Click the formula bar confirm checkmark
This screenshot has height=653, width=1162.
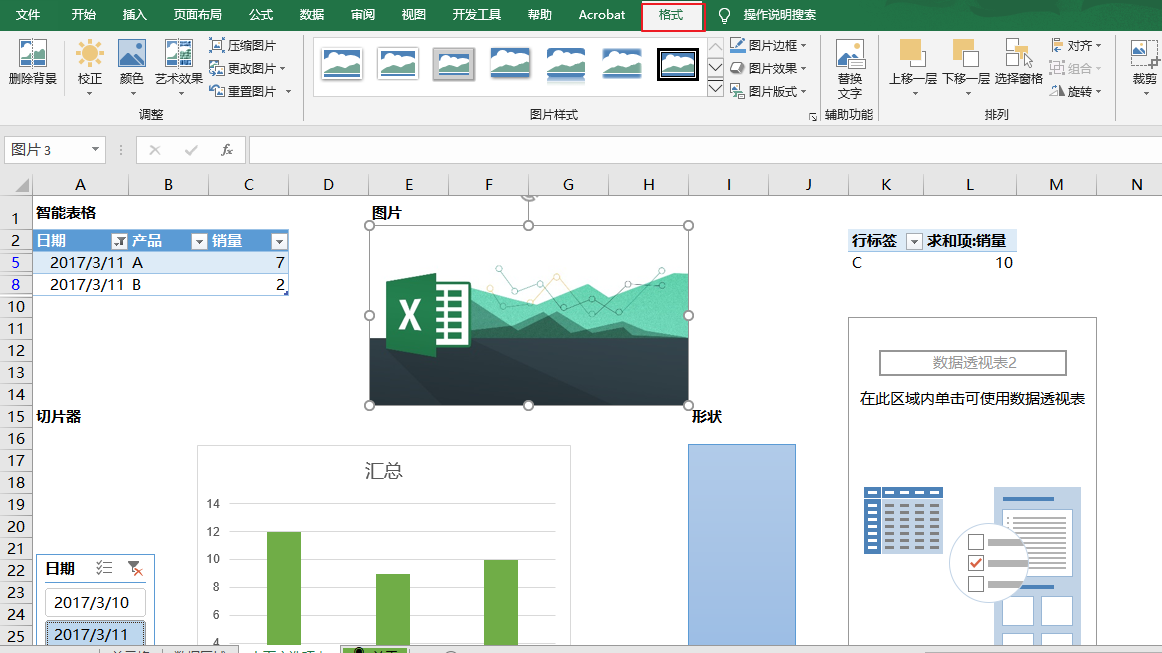coord(191,150)
